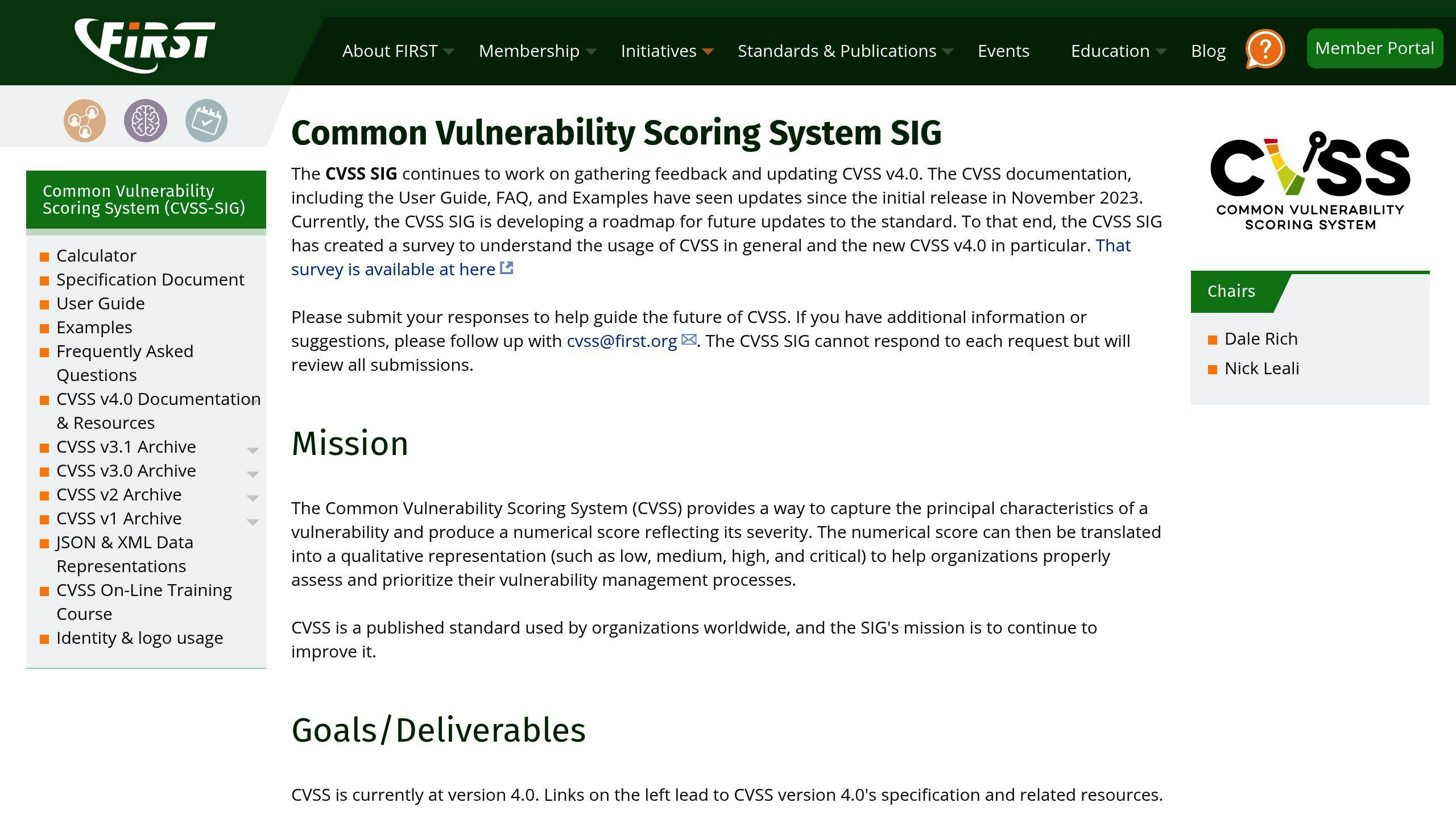Open the CVSS v1 Archive link
Image resolution: width=1456 pixels, height=819 pixels.
click(x=119, y=519)
